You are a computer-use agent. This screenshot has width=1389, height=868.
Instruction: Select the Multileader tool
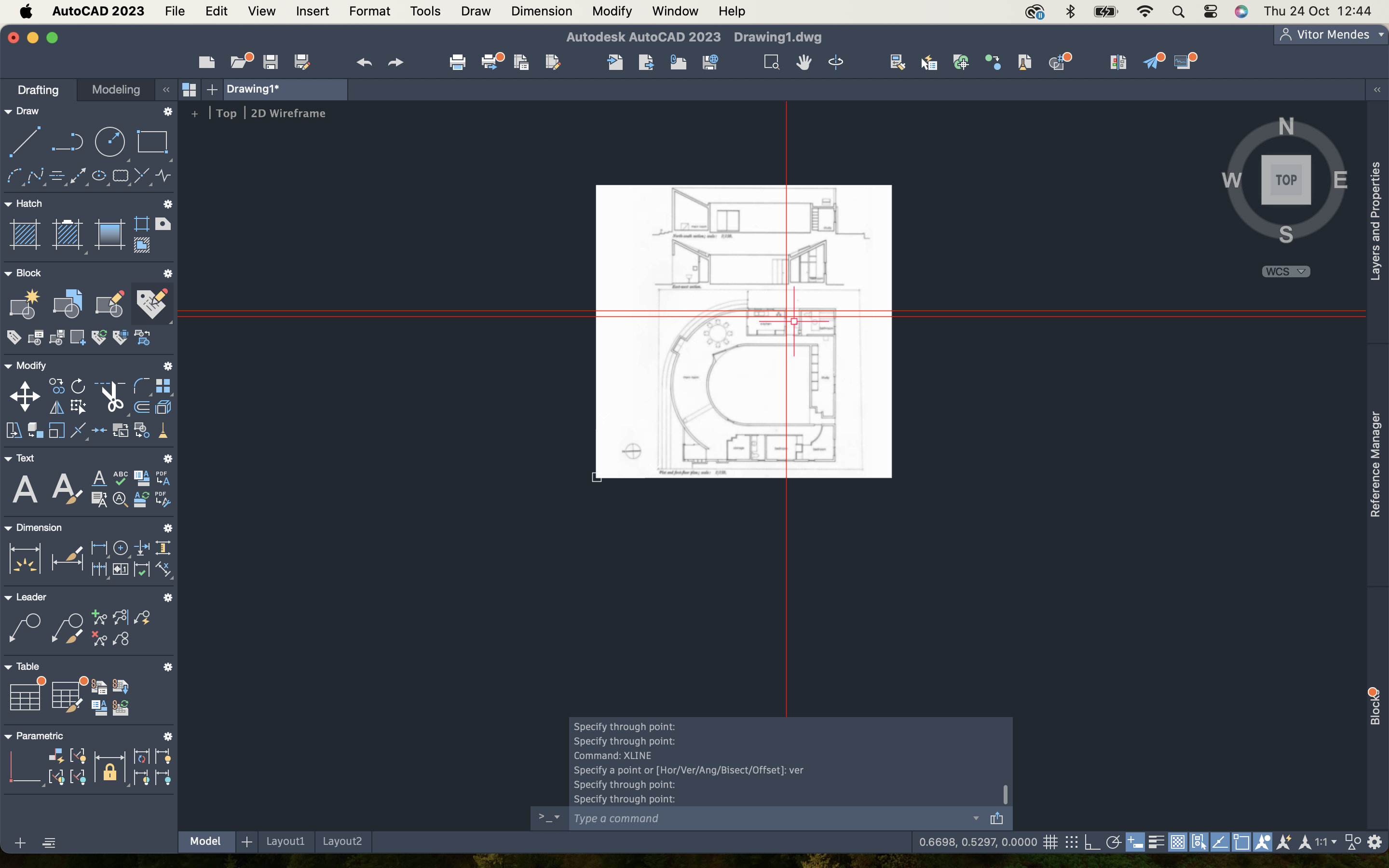pos(25,627)
